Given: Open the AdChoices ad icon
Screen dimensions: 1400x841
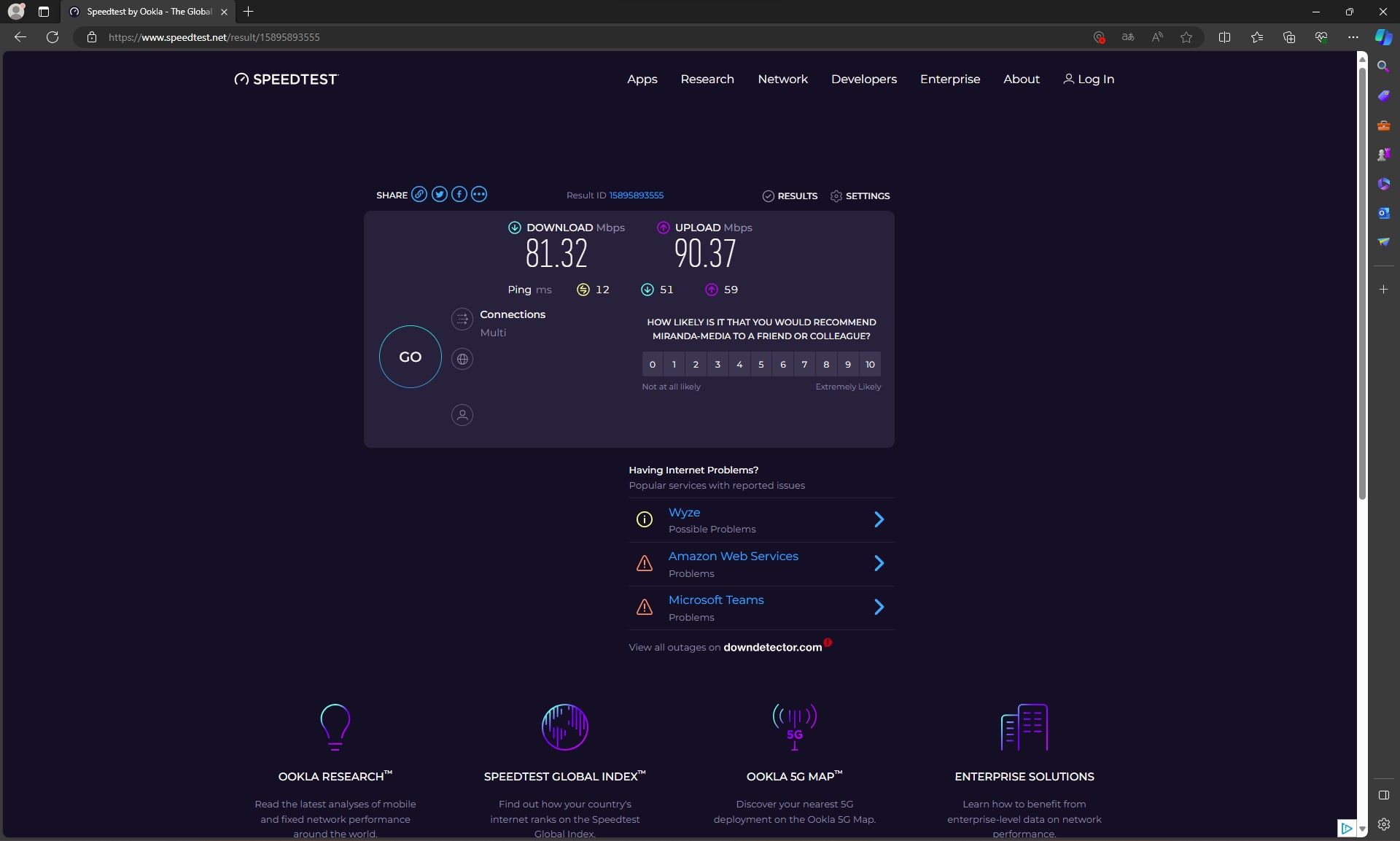Looking at the screenshot, I should pyautogui.click(x=1346, y=828).
